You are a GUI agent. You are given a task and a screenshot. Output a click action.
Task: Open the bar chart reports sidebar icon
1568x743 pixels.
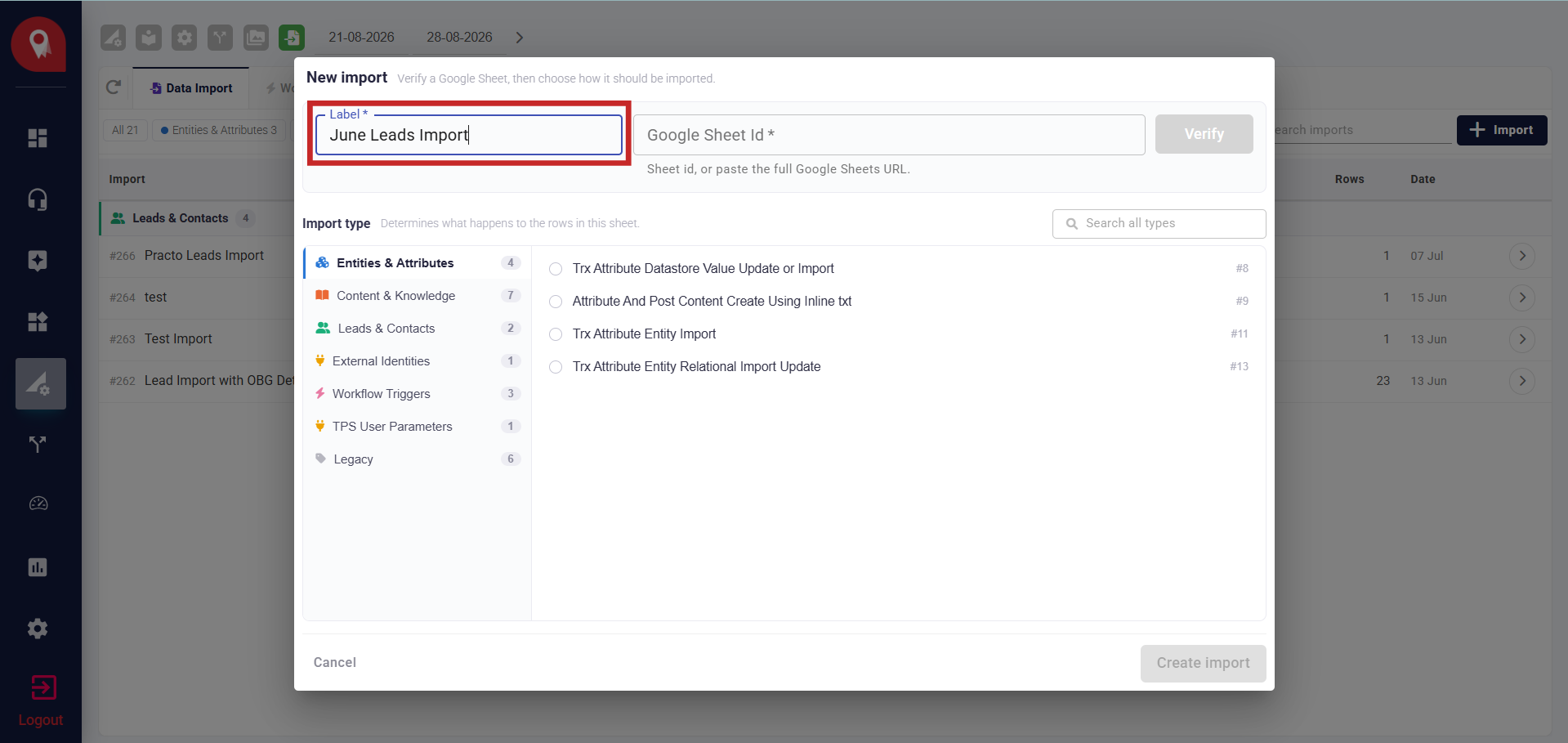(38, 567)
